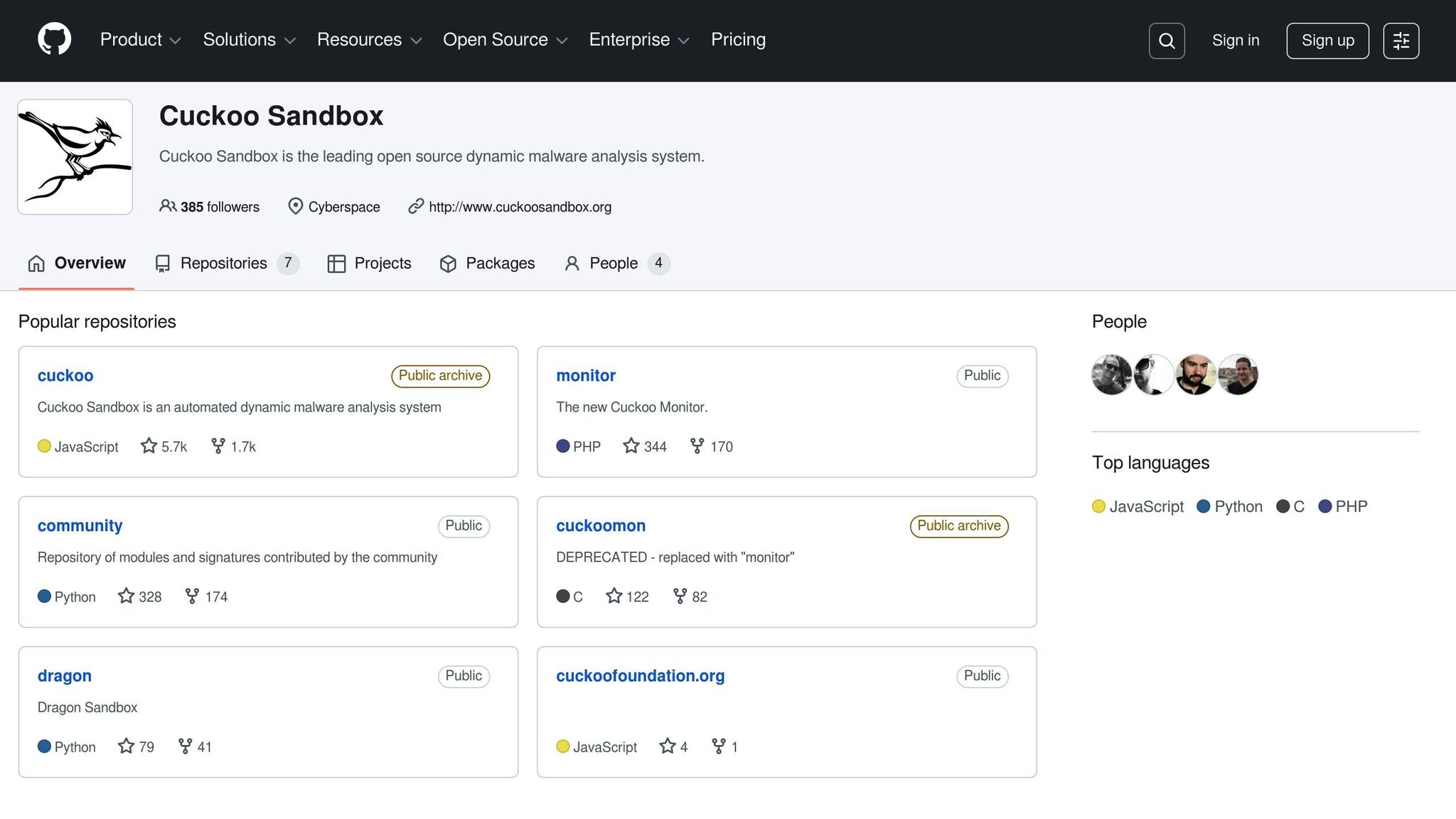
Task: Filter by PHP in Top languages
Action: [1343, 506]
